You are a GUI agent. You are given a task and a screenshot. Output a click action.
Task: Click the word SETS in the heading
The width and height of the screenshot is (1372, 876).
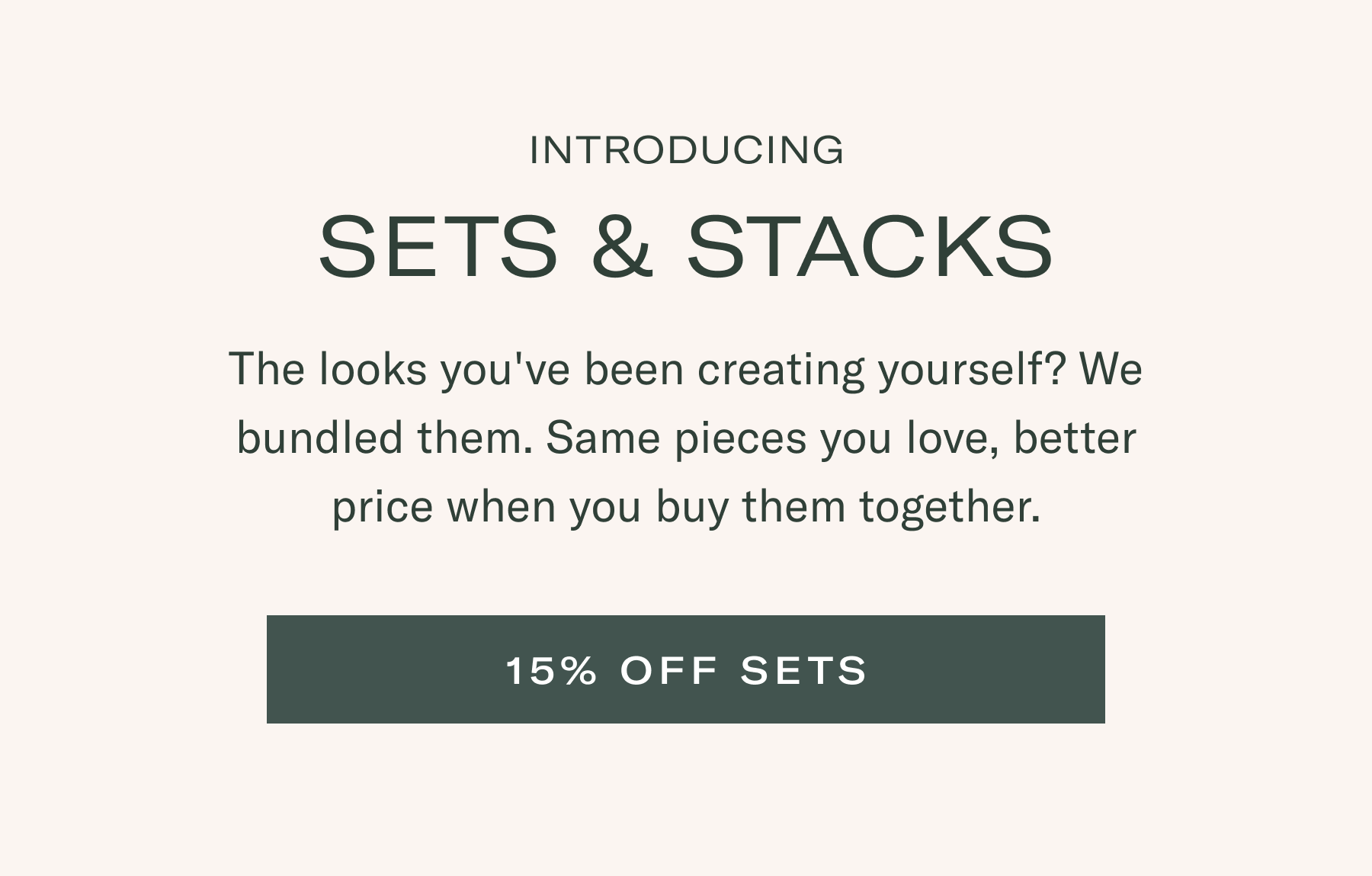pos(438,247)
